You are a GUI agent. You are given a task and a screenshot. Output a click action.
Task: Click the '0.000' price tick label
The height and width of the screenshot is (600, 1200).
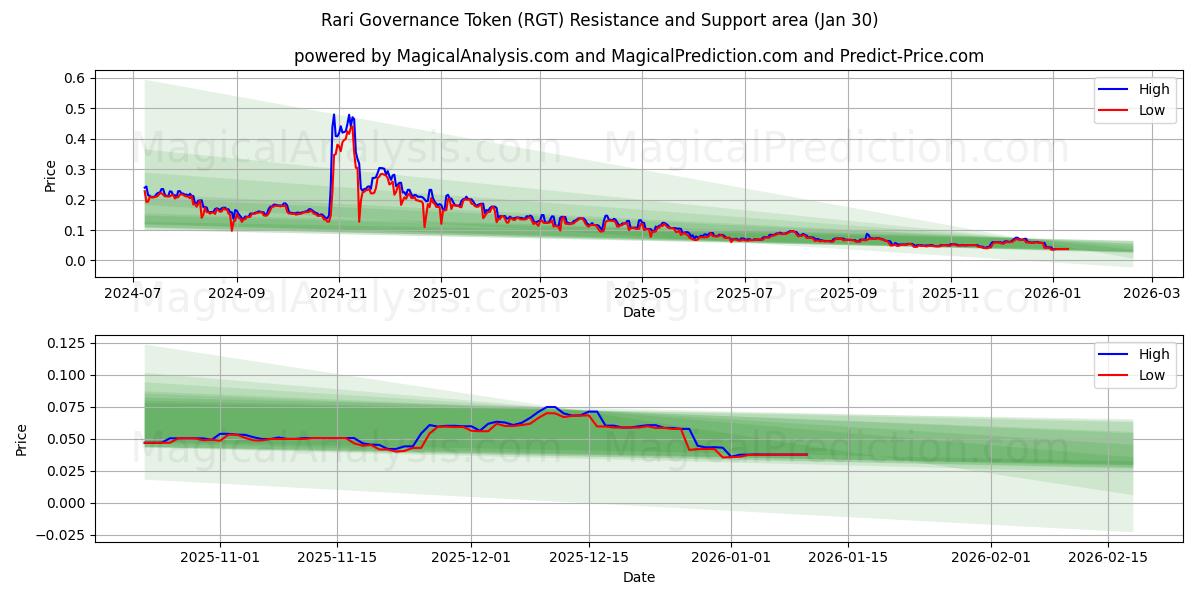click(x=68, y=503)
